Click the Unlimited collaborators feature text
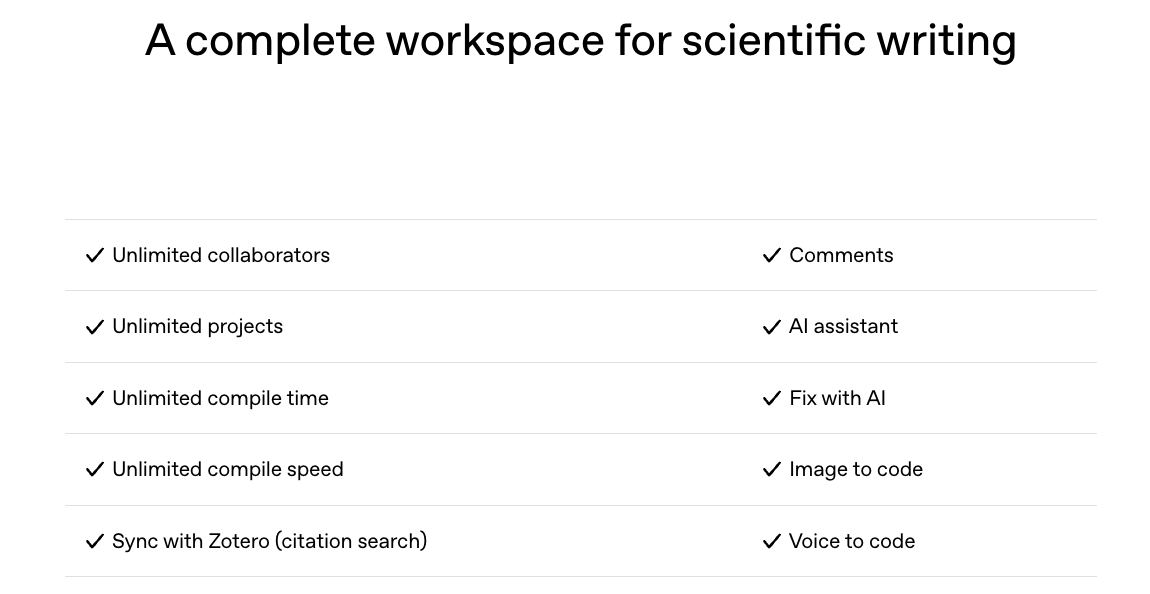 tap(221, 255)
